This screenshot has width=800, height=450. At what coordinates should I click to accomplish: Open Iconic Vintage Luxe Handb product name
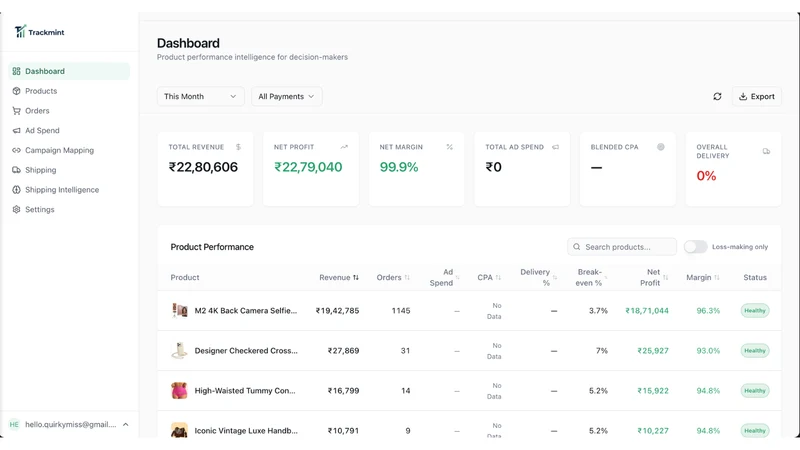246,431
